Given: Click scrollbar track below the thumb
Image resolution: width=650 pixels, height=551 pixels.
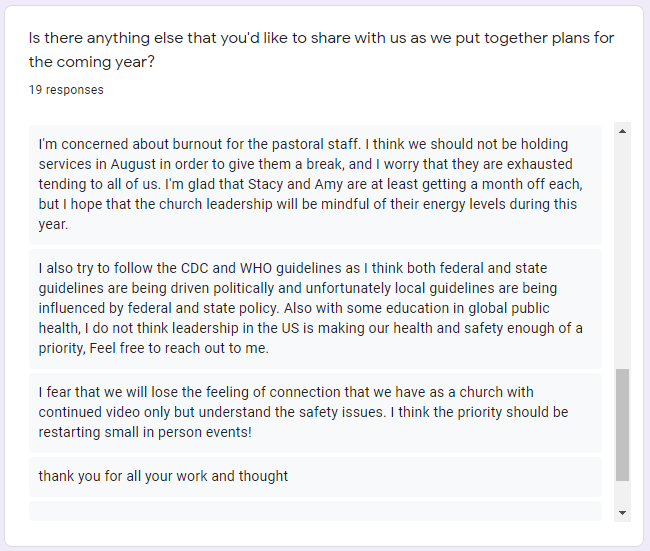Looking at the screenshot, I should (622, 493).
